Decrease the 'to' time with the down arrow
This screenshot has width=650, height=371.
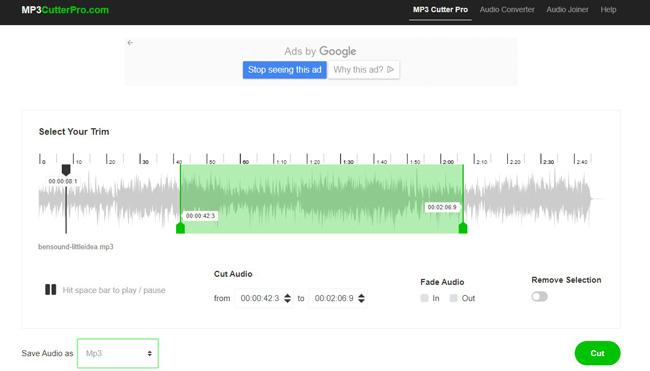pyautogui.click(x=361, y=301)
